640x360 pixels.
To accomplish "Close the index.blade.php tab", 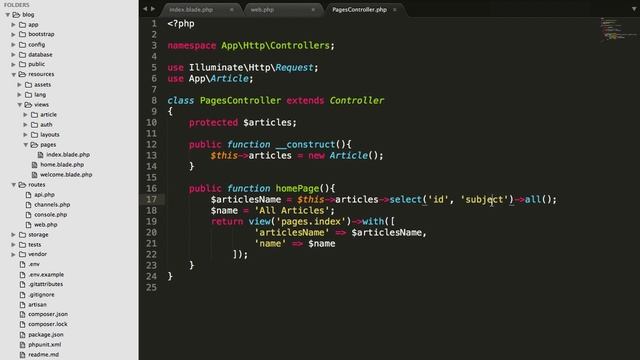I will [x=231, y=9].
